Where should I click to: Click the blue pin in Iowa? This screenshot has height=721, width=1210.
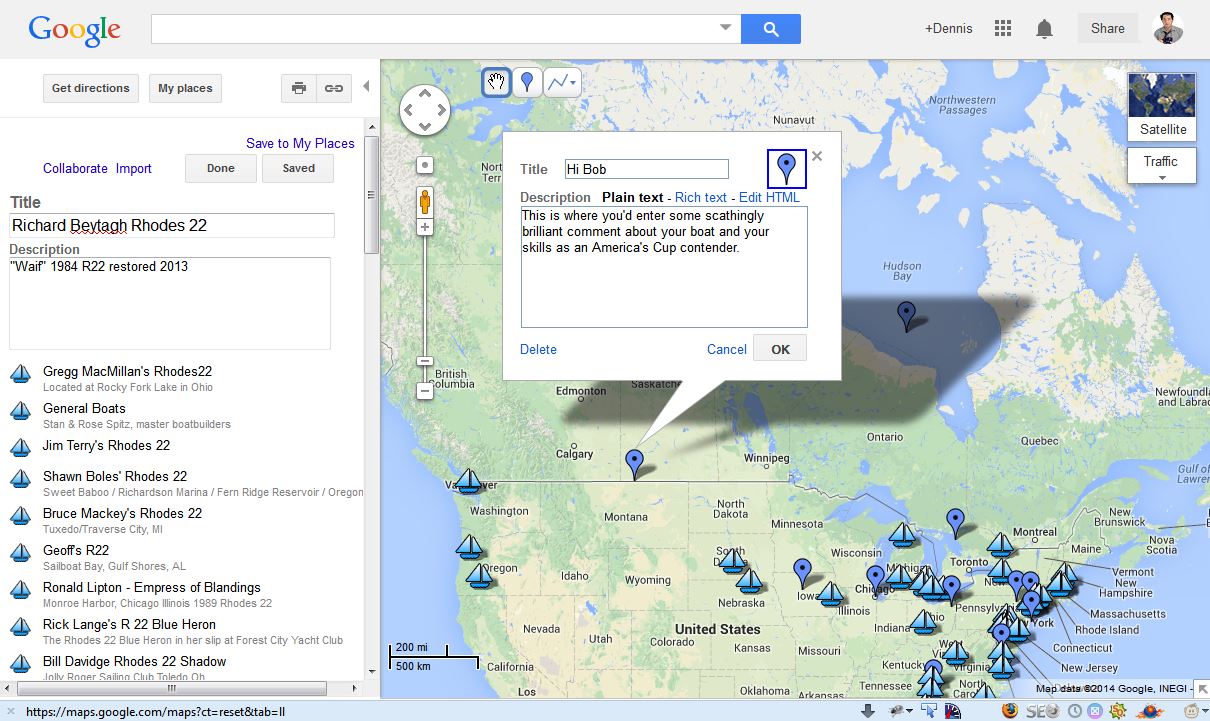pyautogui.click(x=802, y=572)
